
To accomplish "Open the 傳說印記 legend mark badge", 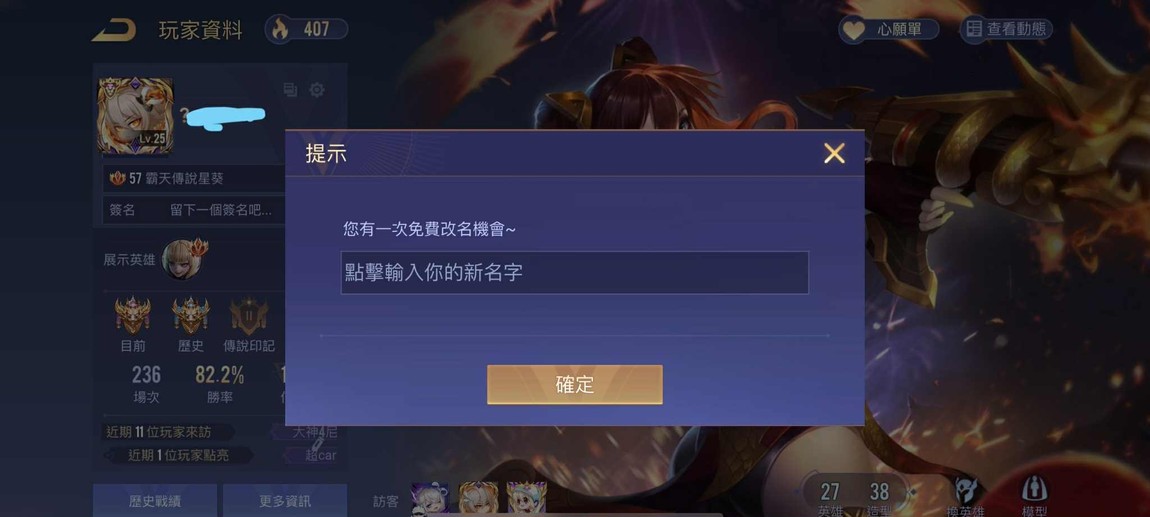I will [x=249, y=316].
